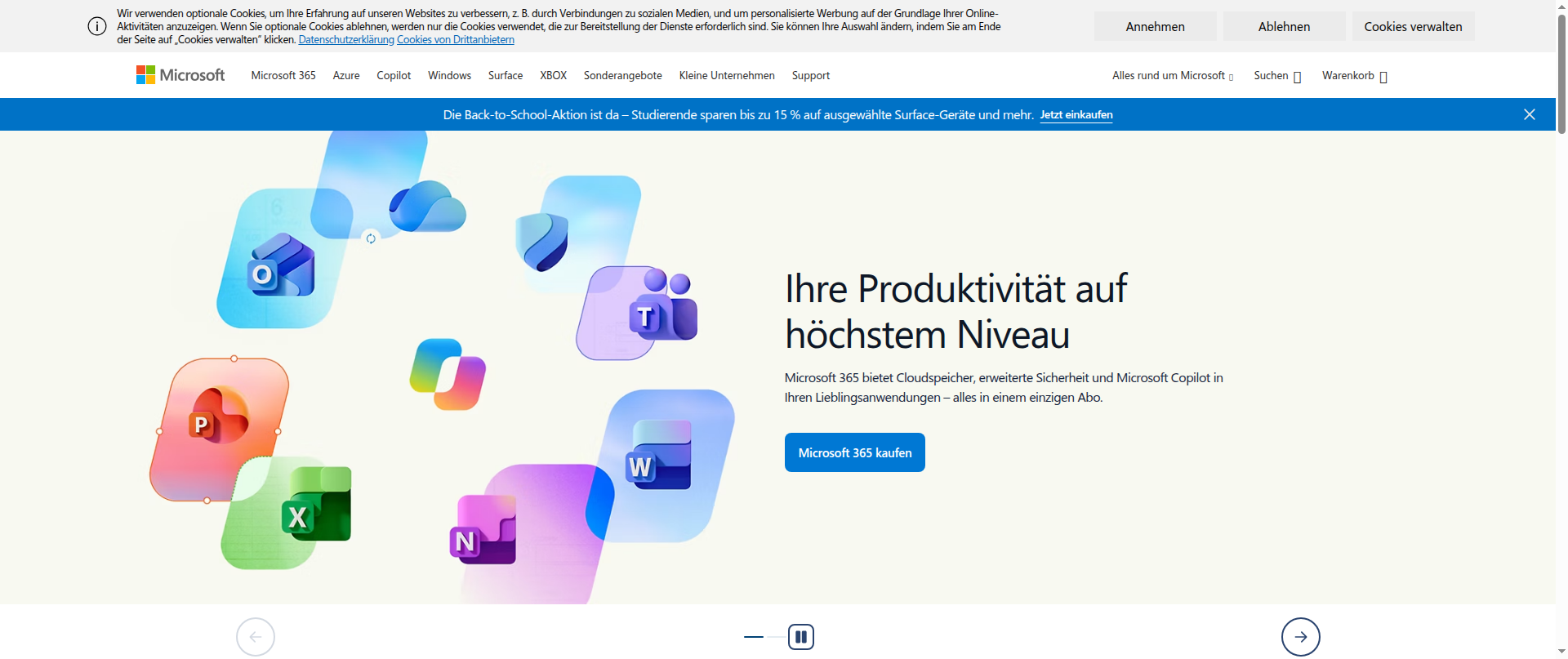
Task: Open the Windows nav item
Action: [x=449, y=75]
